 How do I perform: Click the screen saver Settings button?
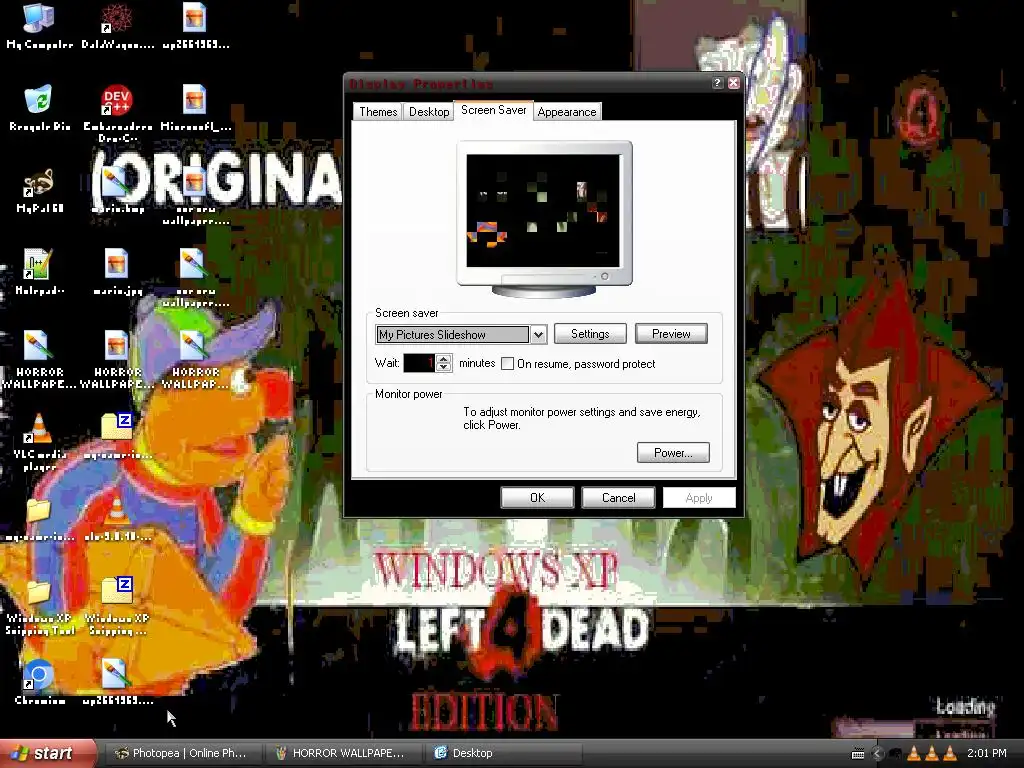590,334
